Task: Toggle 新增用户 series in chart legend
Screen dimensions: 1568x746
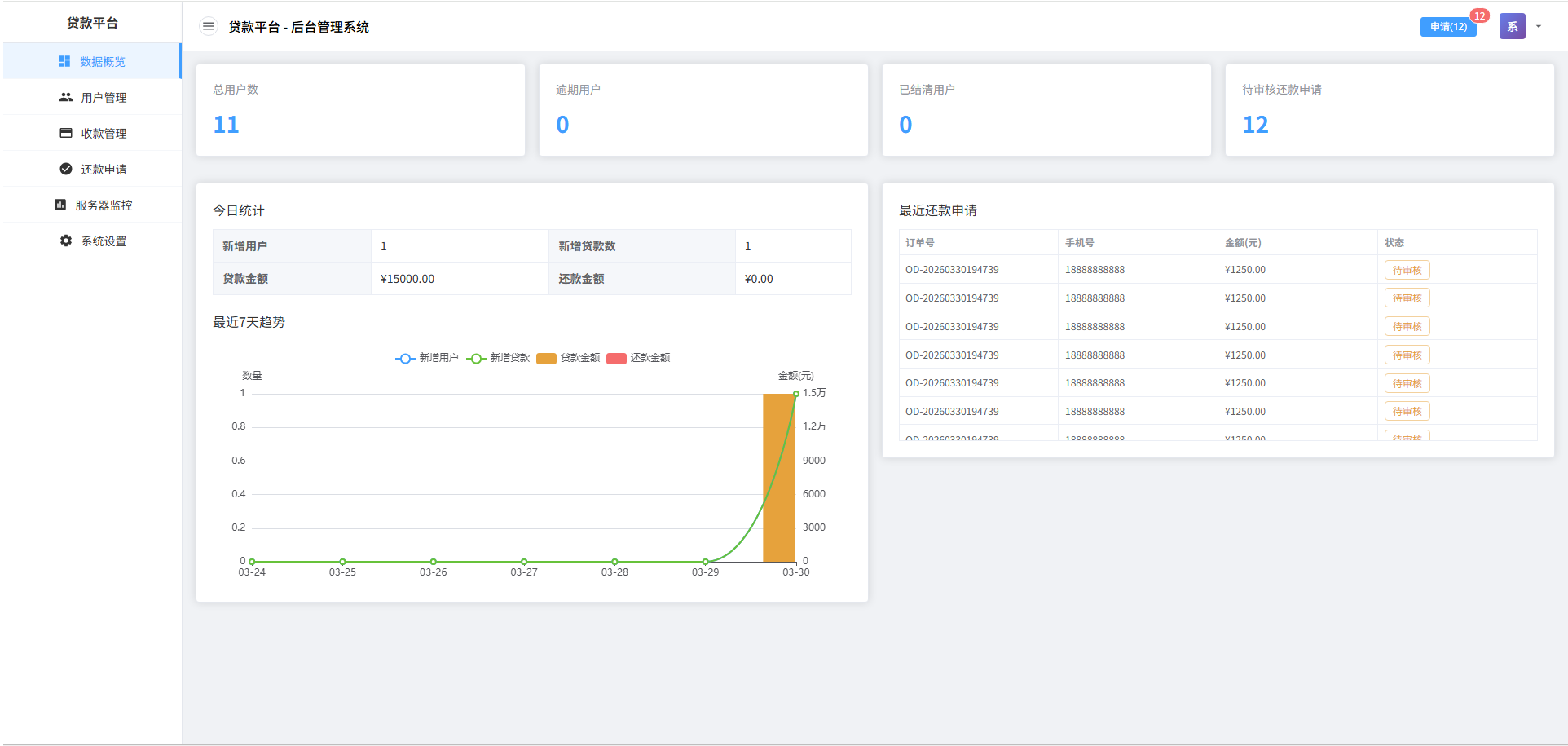Action: coord(427,358)
